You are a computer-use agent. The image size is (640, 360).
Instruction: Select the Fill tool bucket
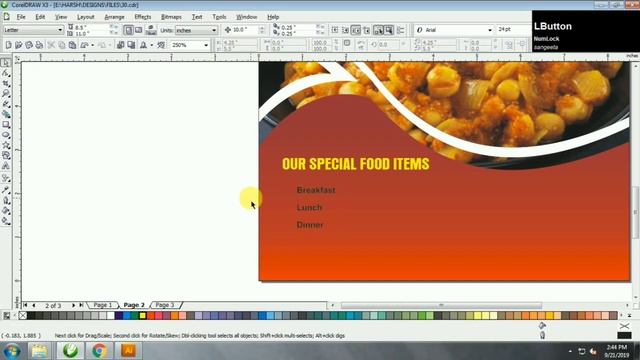coord(6,211)
